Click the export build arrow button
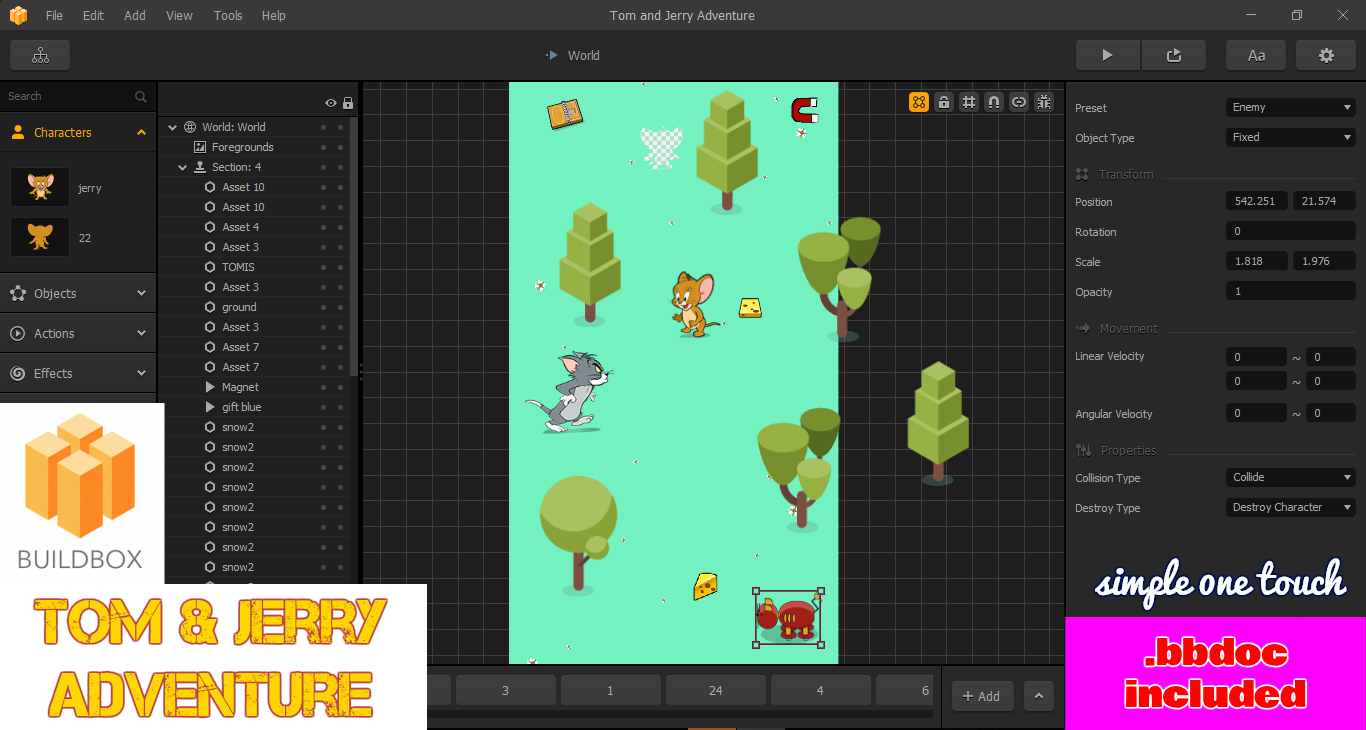Viewport: 1366px width, 730px height. coord(1174,56)
